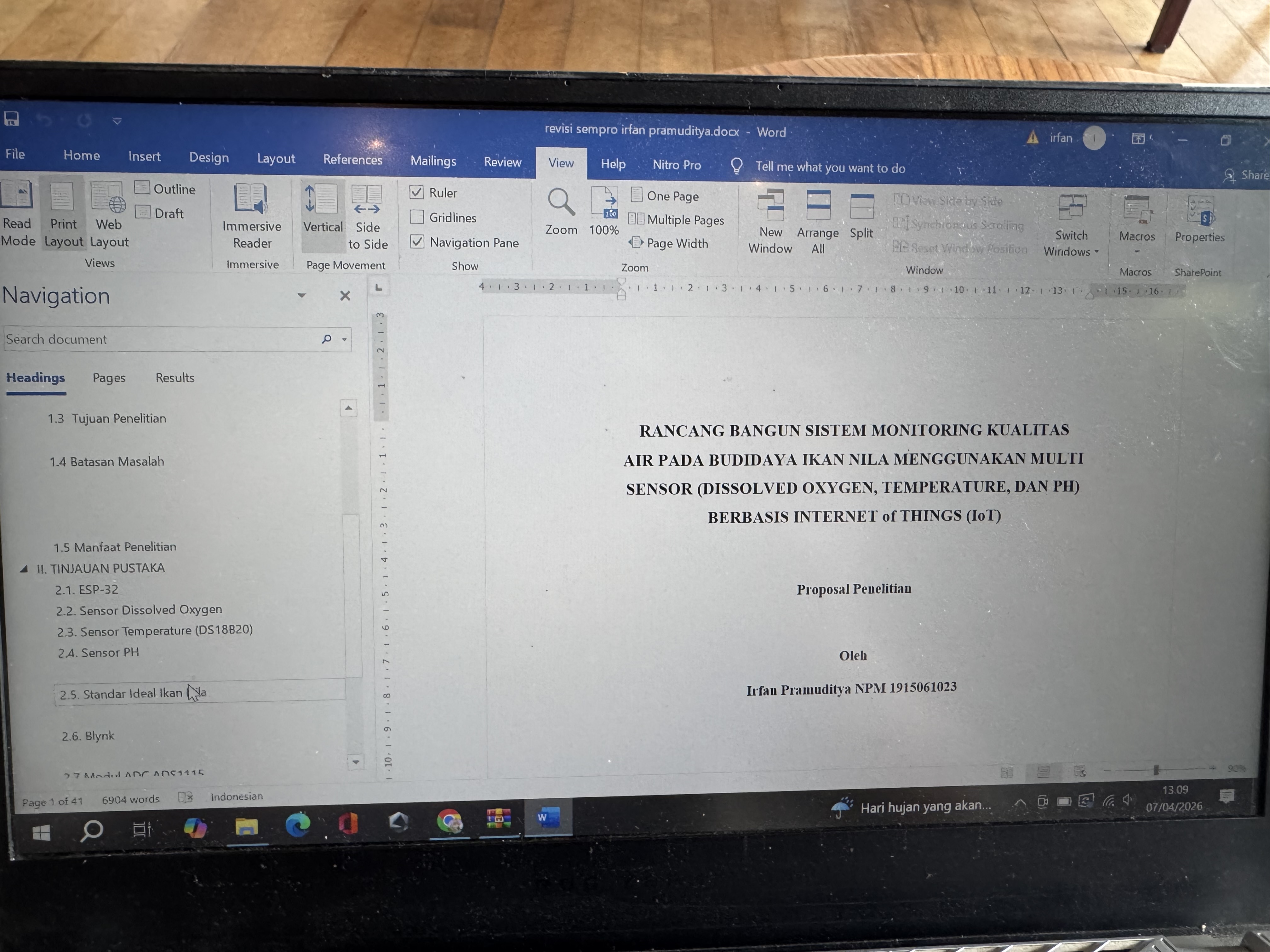Open the Insert tab
The height and width of the screenshot is (952, 1270).
[144, 156]
